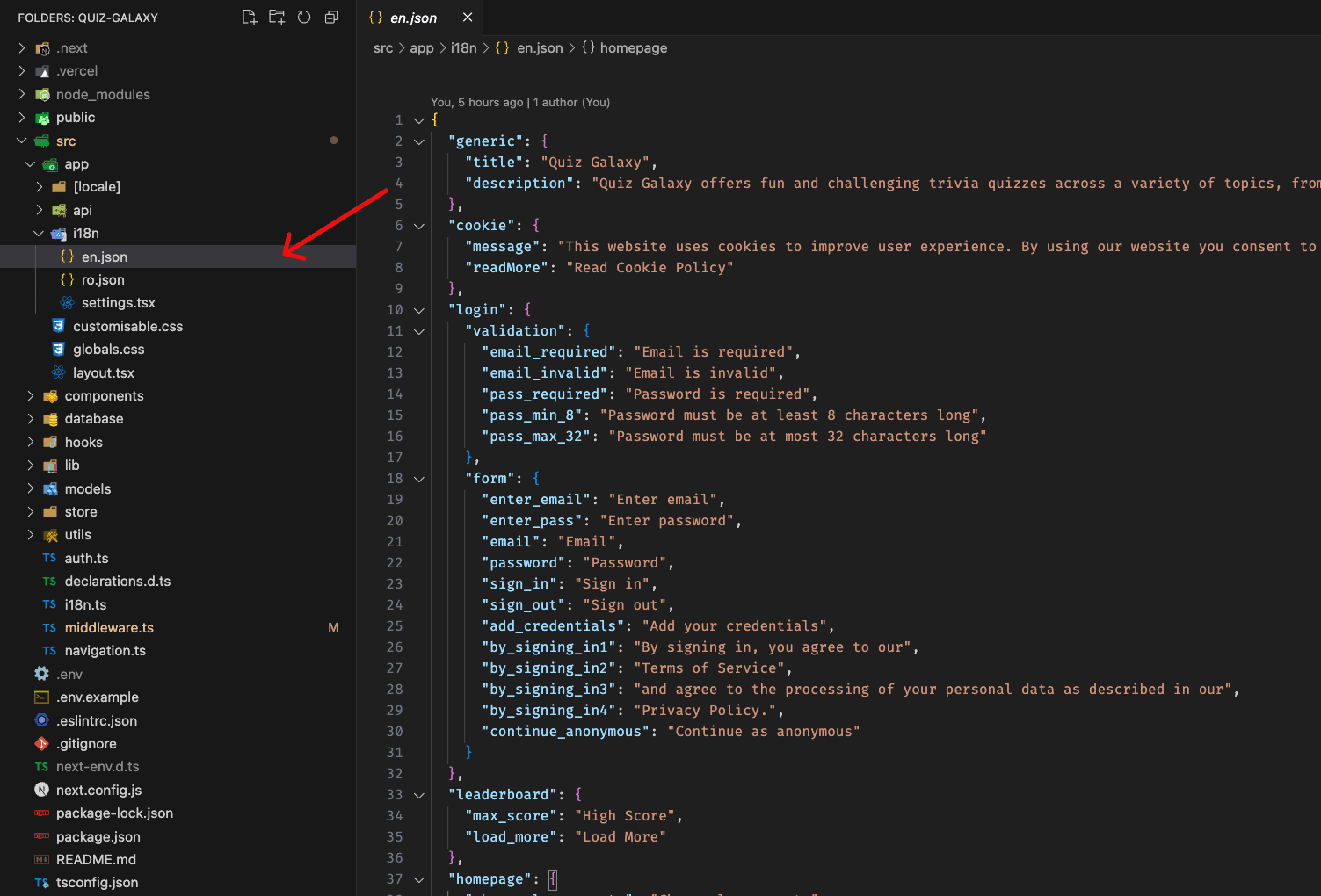1321x896 pixels.
Task: Open next-env.d.ts file
Action: [178, 767]
